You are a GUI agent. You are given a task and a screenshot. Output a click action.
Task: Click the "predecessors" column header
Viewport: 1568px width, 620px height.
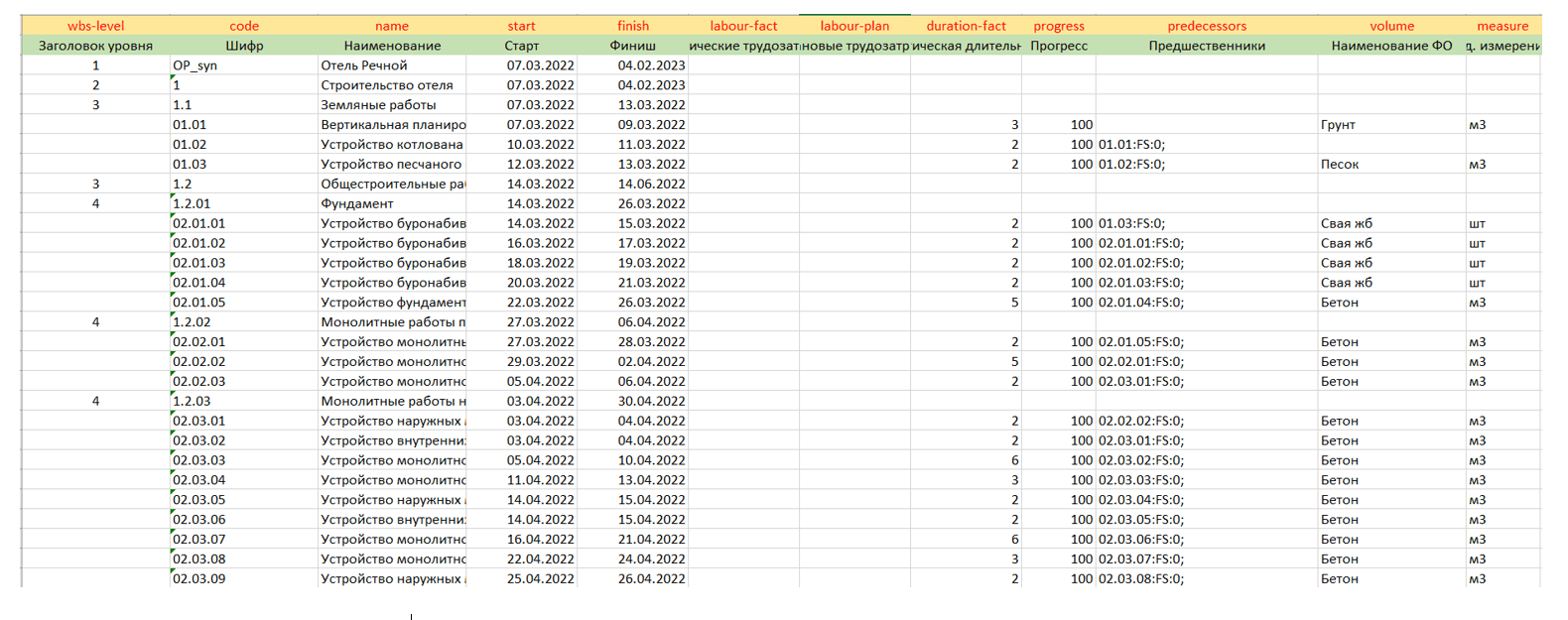coord(1206,26)
